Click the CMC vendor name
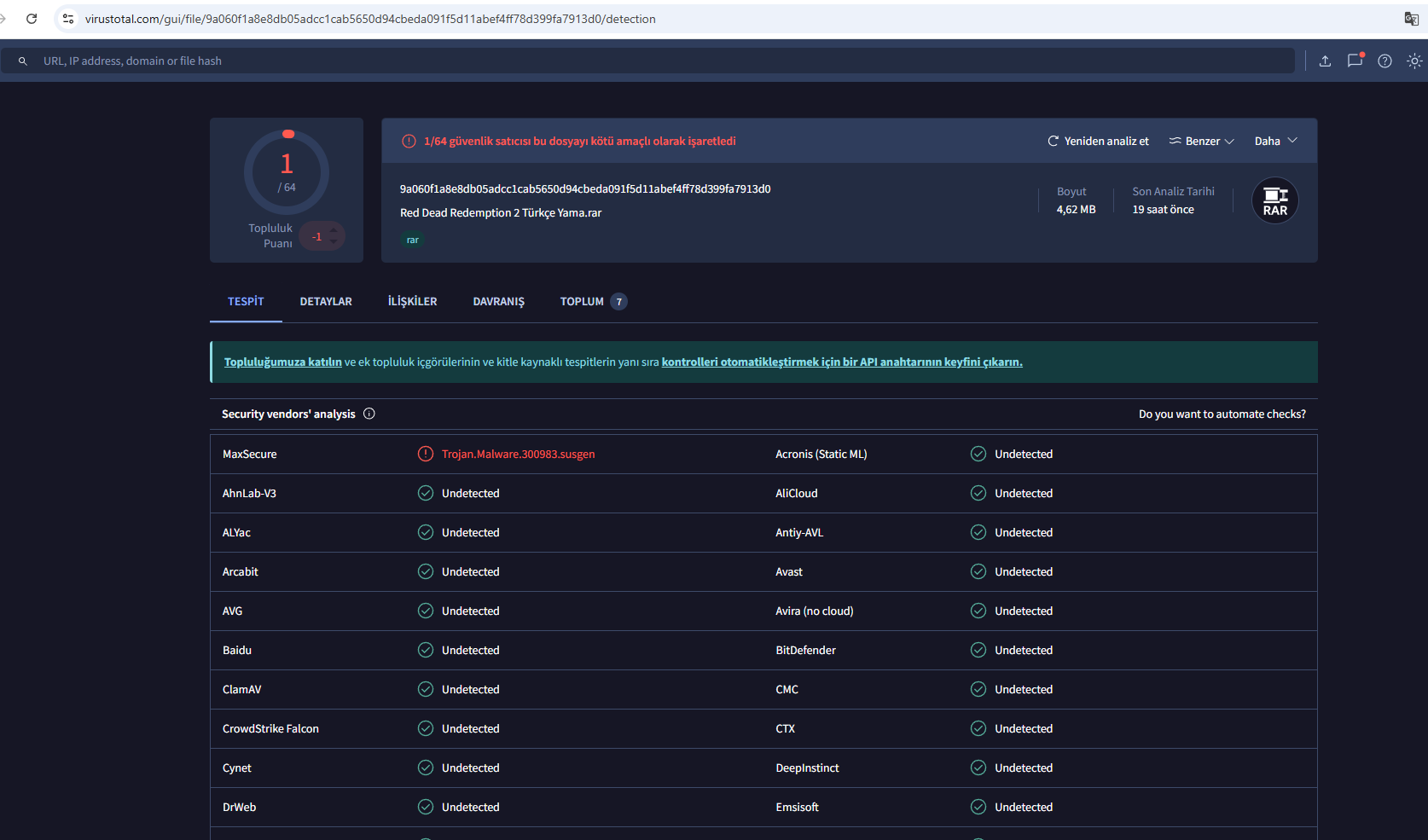The width and height of the screenshot is (1428, 840). coord(787,689)
